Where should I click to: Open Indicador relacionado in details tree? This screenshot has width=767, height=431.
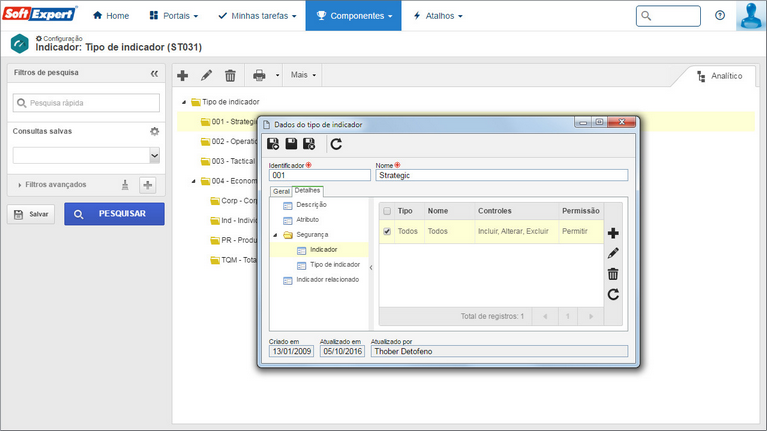[x=327, y=280]
